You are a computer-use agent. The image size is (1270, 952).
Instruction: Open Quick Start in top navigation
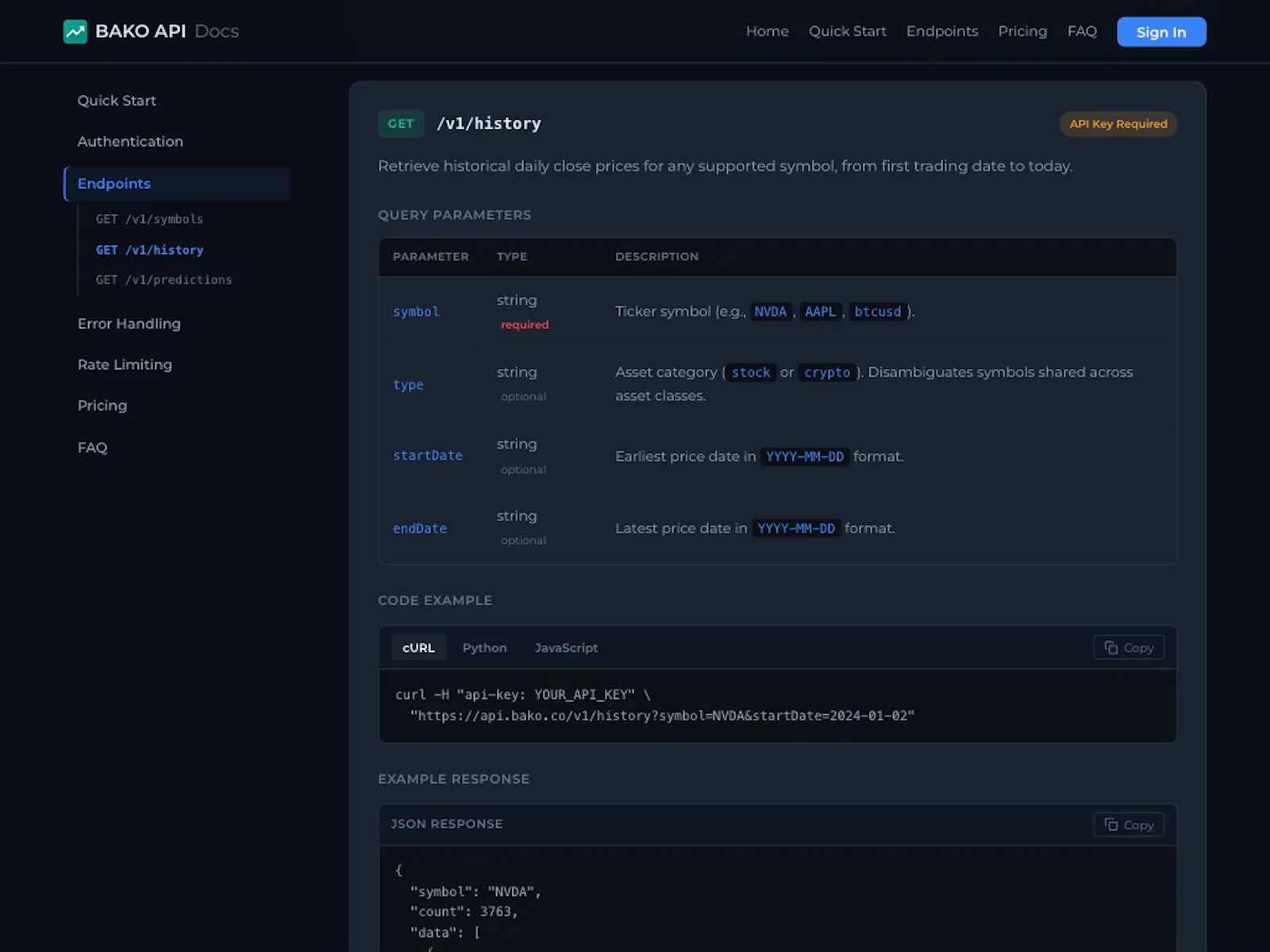pos(848,31)
